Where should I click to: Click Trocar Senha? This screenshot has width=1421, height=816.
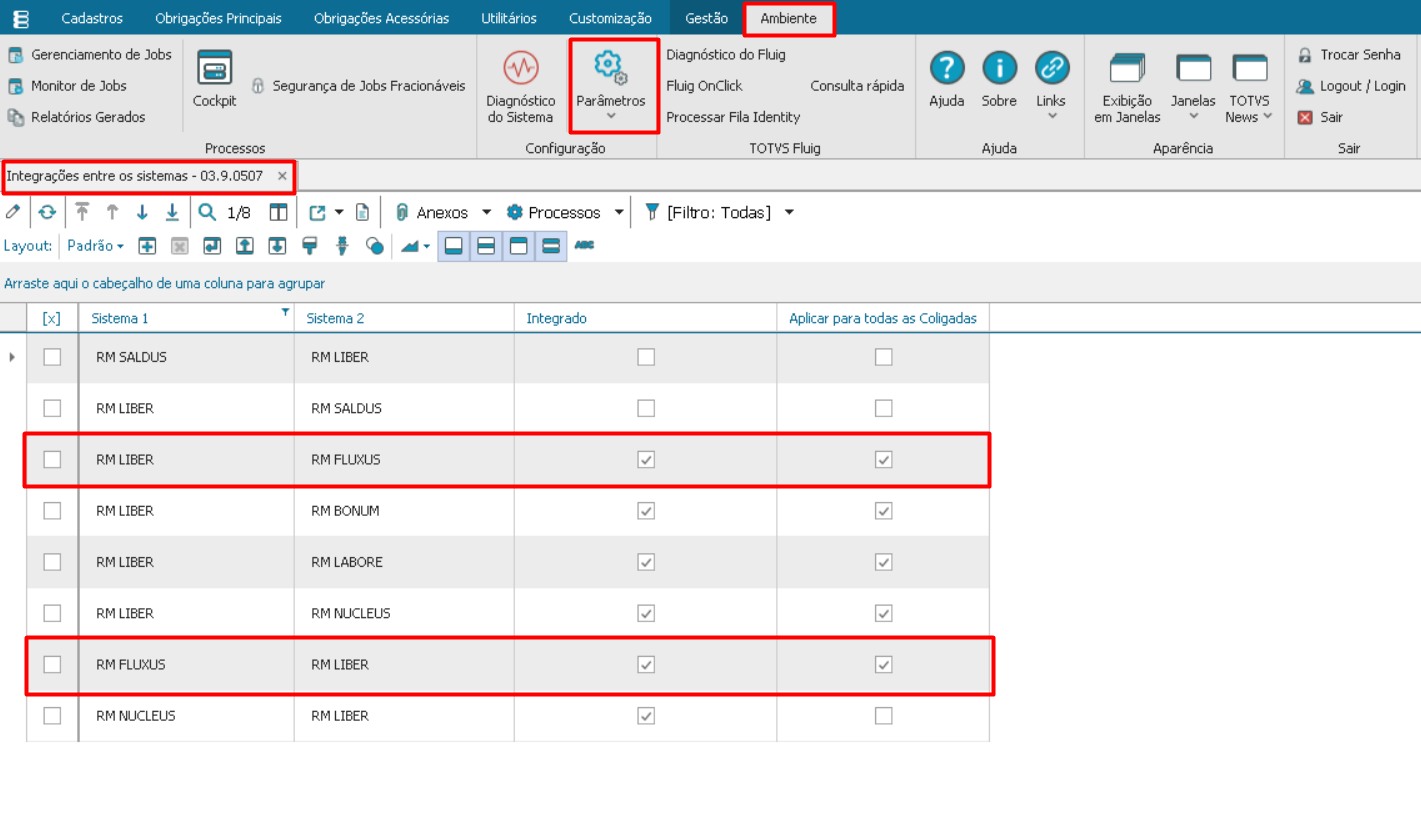pos(1349,55)
